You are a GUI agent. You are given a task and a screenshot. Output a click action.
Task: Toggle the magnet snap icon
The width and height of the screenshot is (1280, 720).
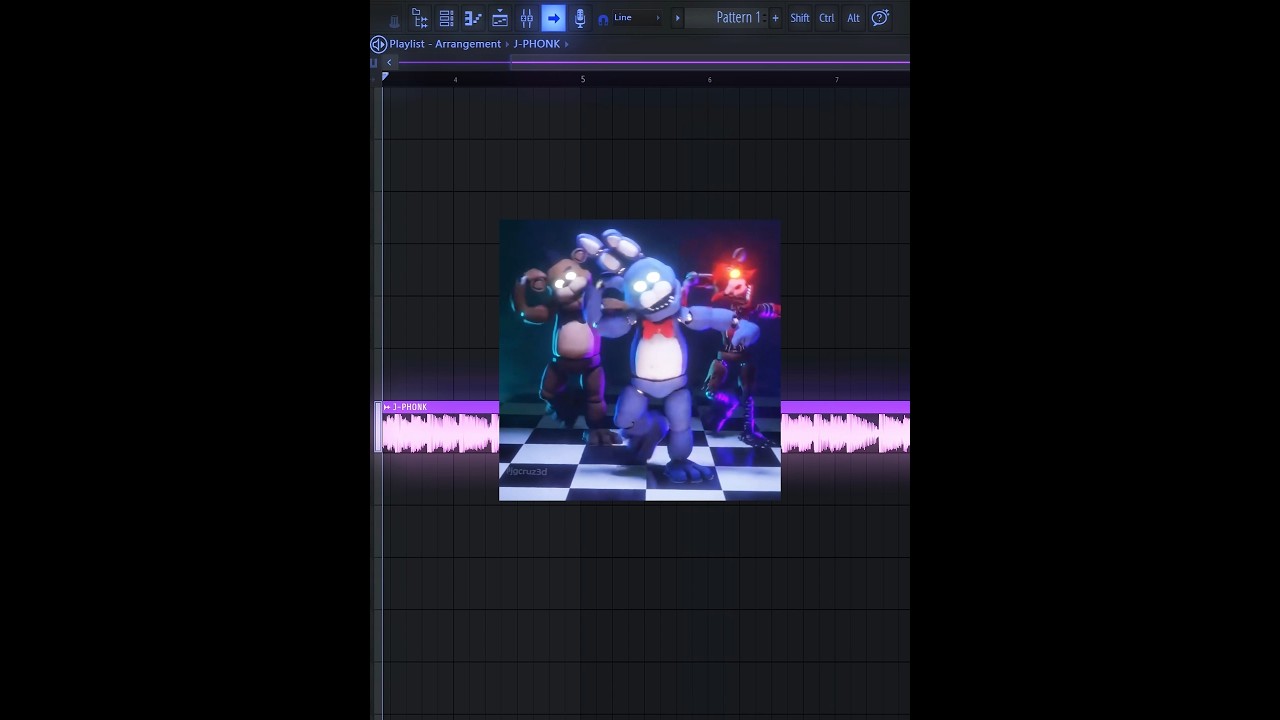coord(603,19)
